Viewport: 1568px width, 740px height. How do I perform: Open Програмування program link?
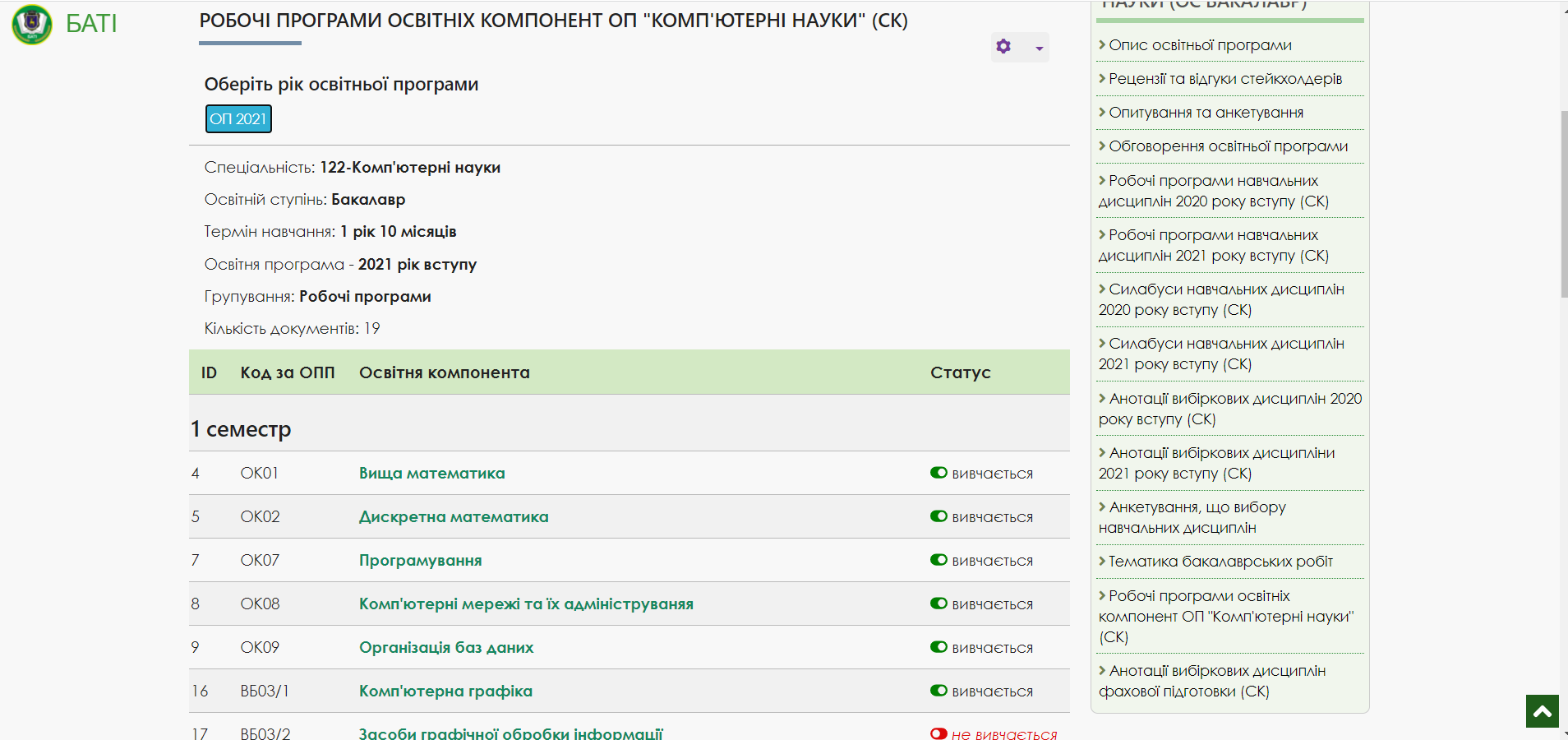tap(421, 560)
